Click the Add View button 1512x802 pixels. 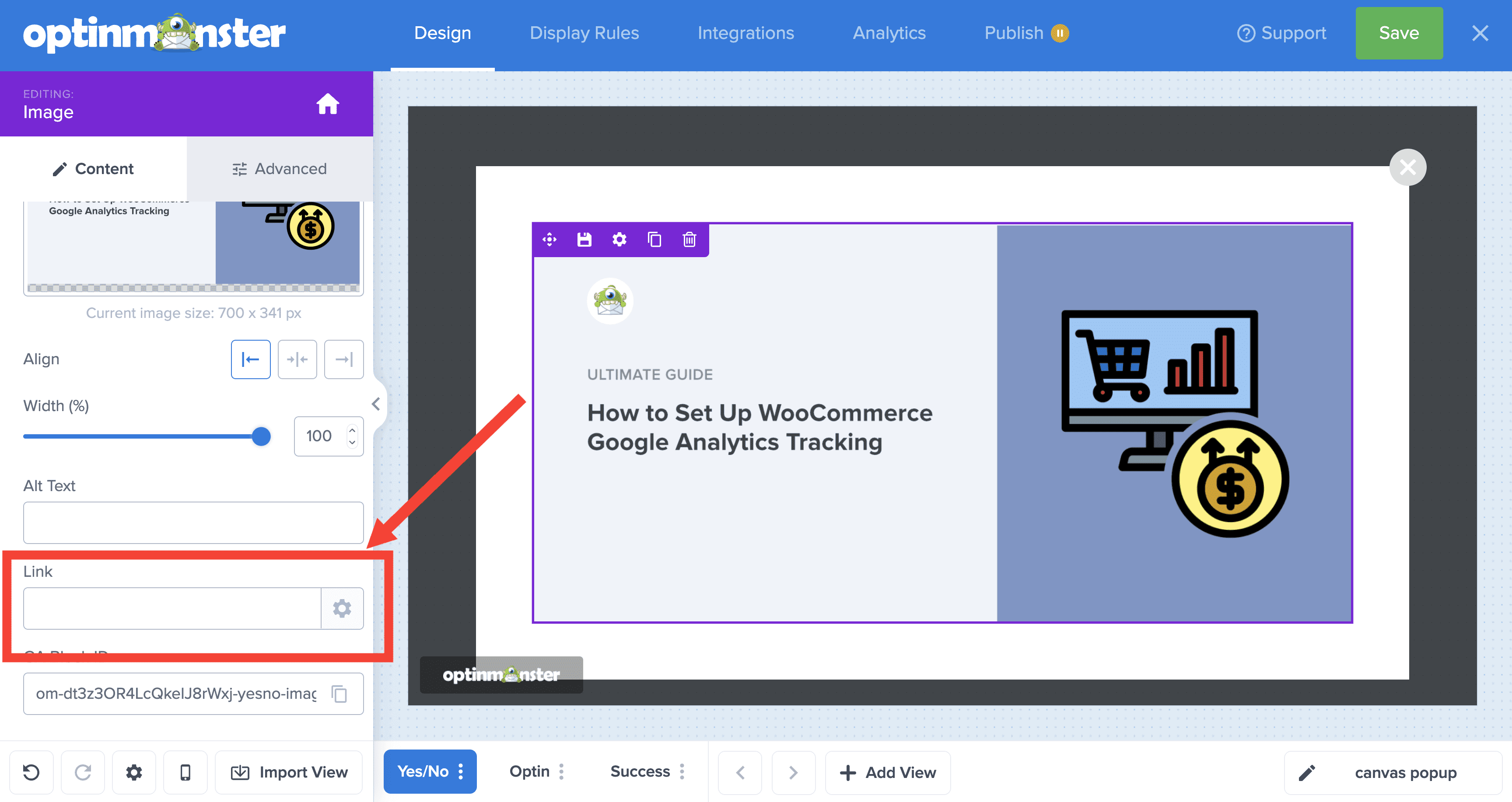888,772
